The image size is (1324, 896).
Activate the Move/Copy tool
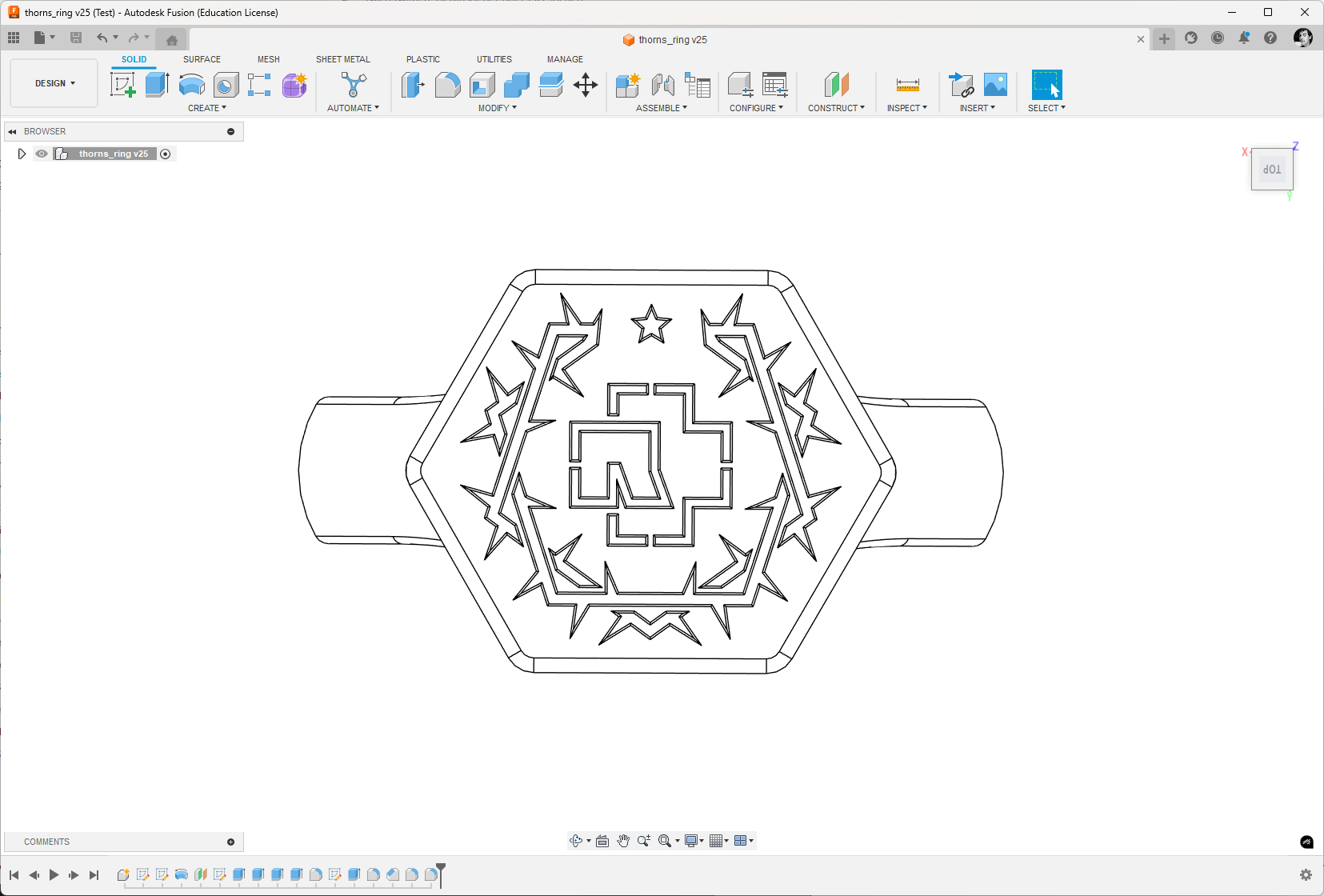tap(586, 85)
